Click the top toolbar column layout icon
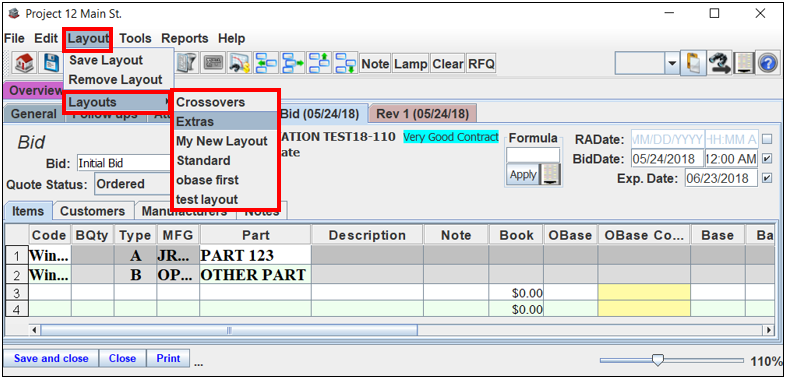 tap(743, 64)
